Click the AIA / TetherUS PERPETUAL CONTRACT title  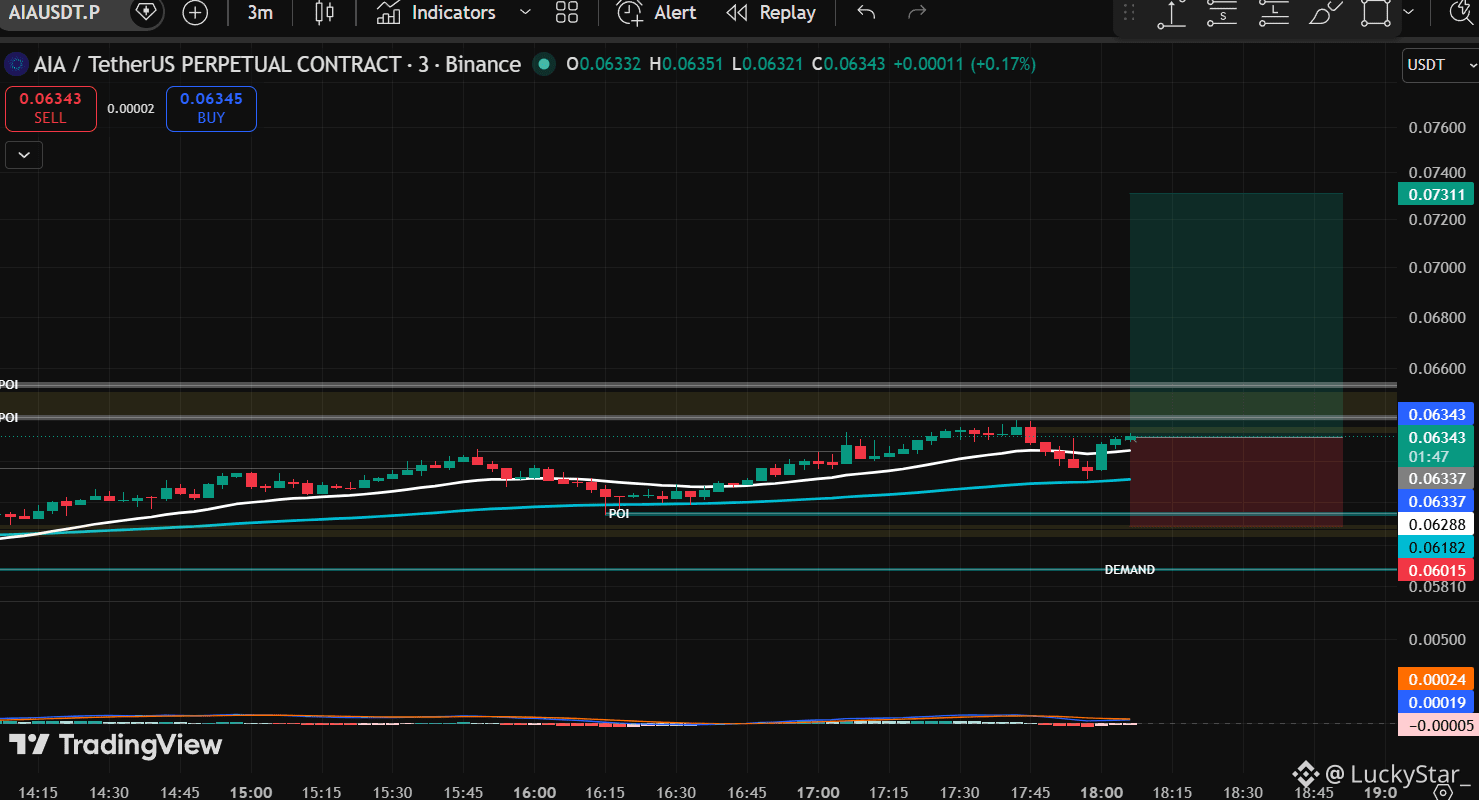tap(218, 65)
